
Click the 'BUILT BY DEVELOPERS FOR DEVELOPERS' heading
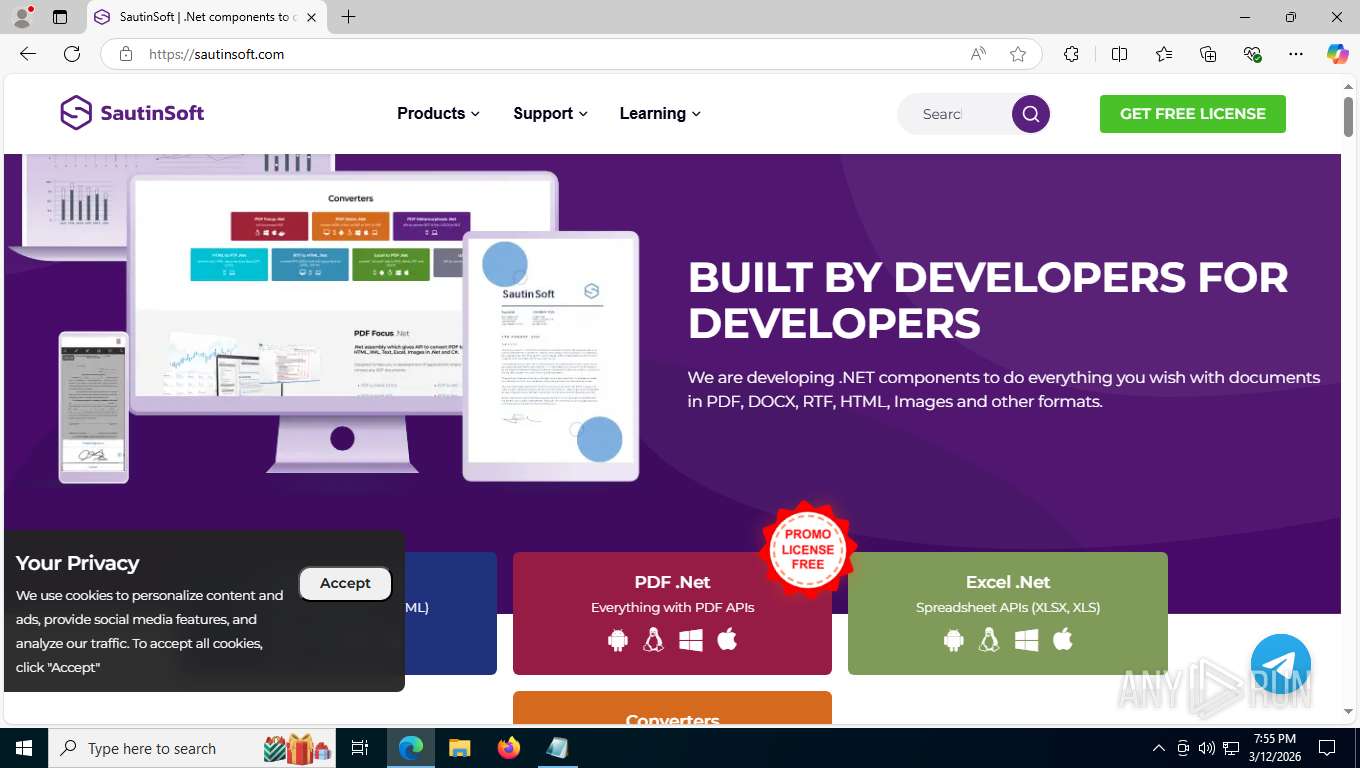988,300
